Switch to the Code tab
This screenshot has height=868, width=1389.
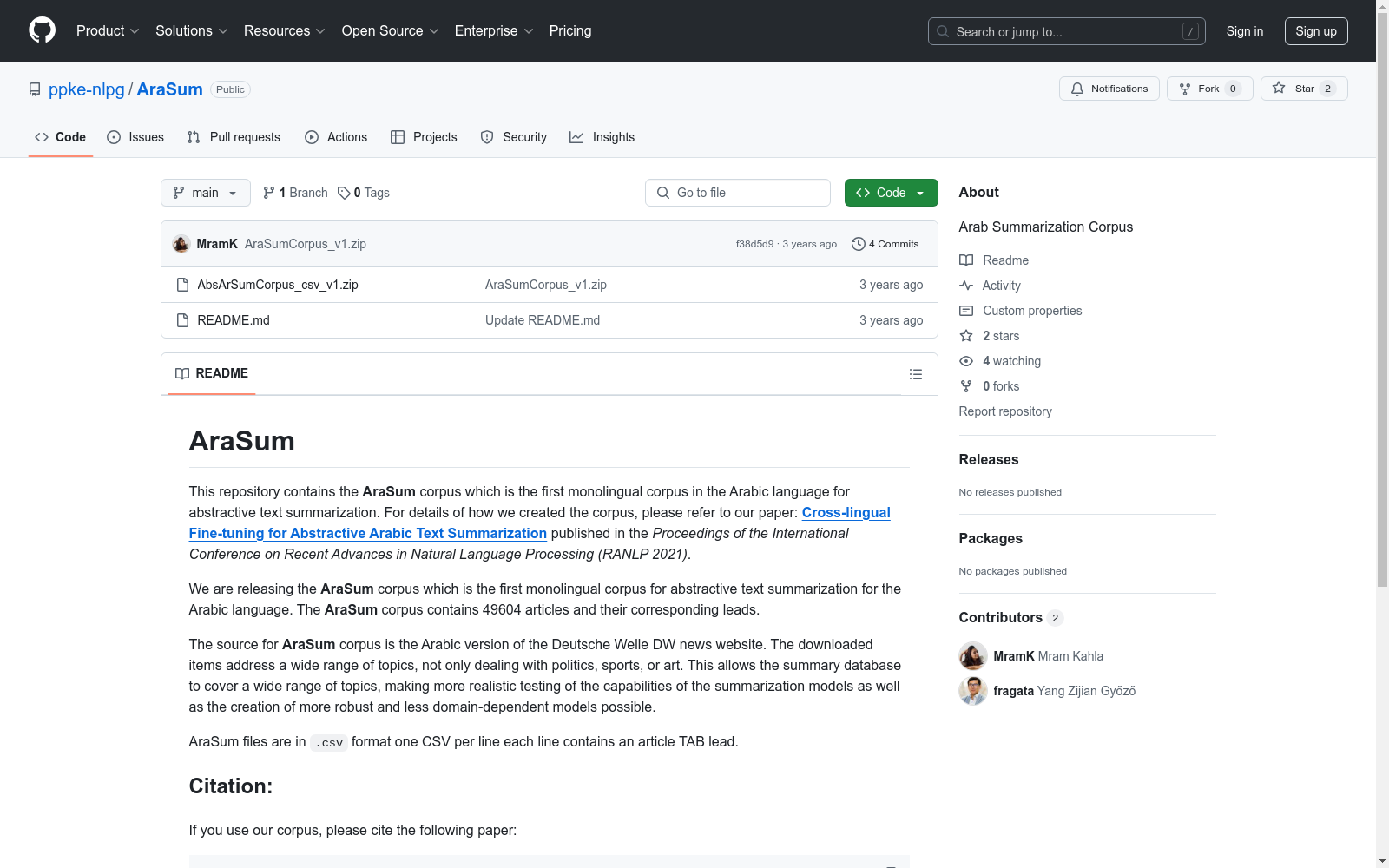point(61,137)
